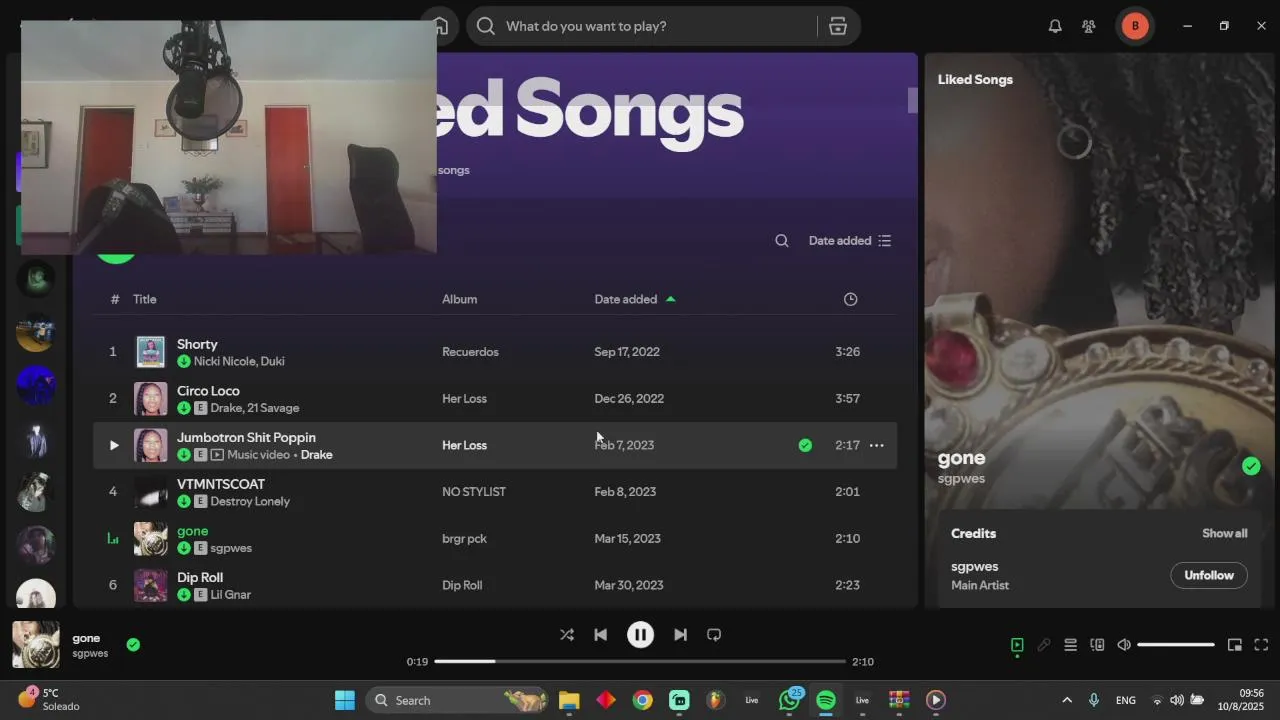Toggle the Now Playing view button
The height and width of the screenshot is (720, 1280).
pyautogui.click(x=1017, y=645)
